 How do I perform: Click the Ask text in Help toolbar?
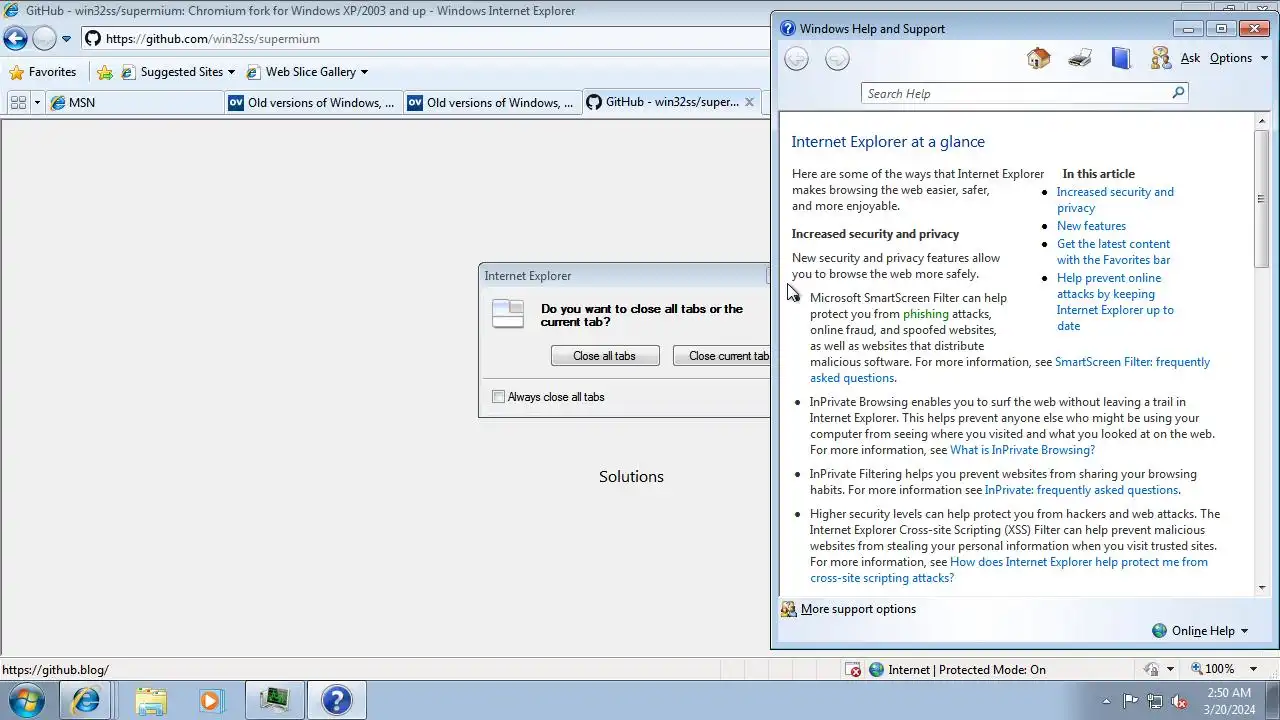pos(1190,58)
